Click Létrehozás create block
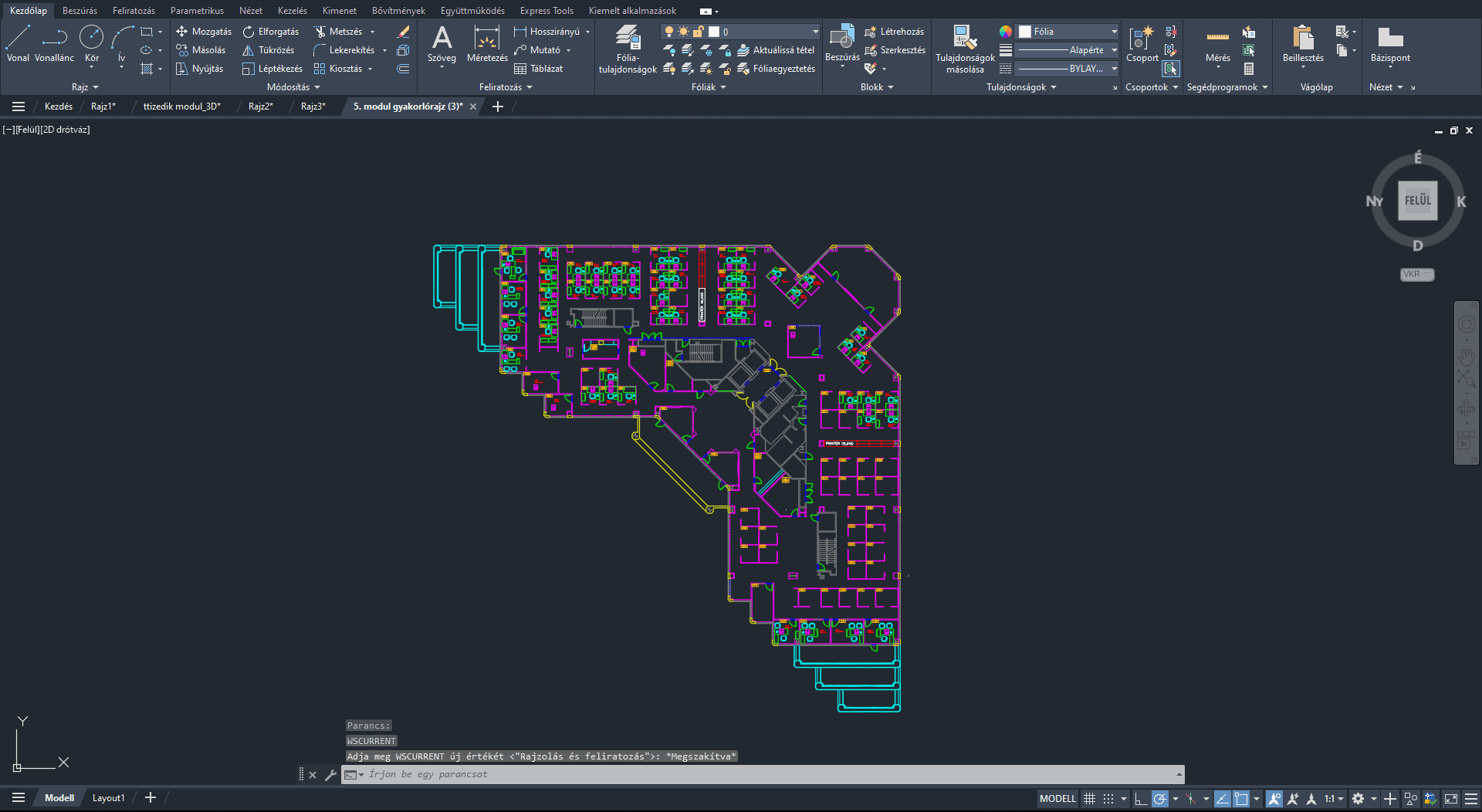This screenshot has width=1482, height=812. point(894,32)
